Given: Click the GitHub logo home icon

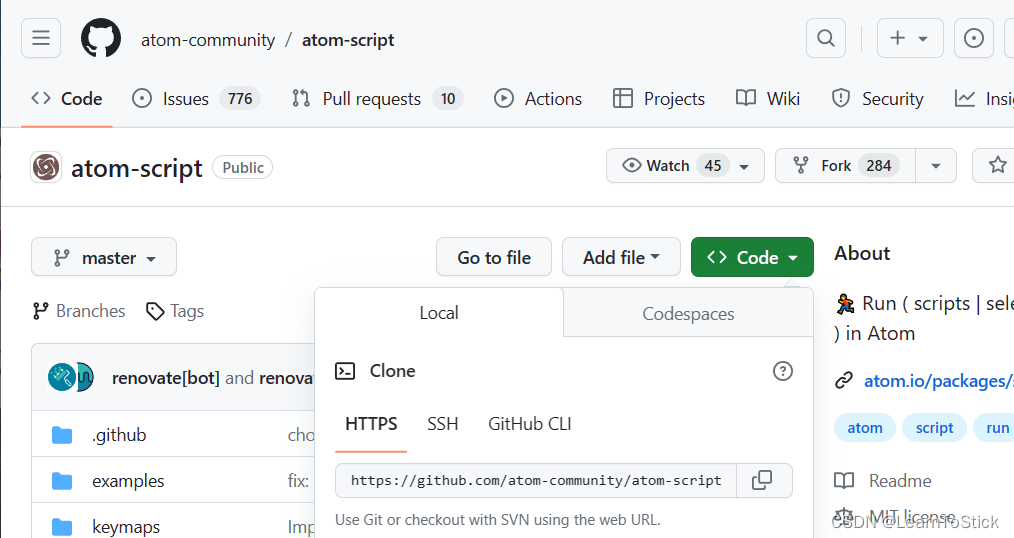Looking at the screenshot, I should click(101, 38).
